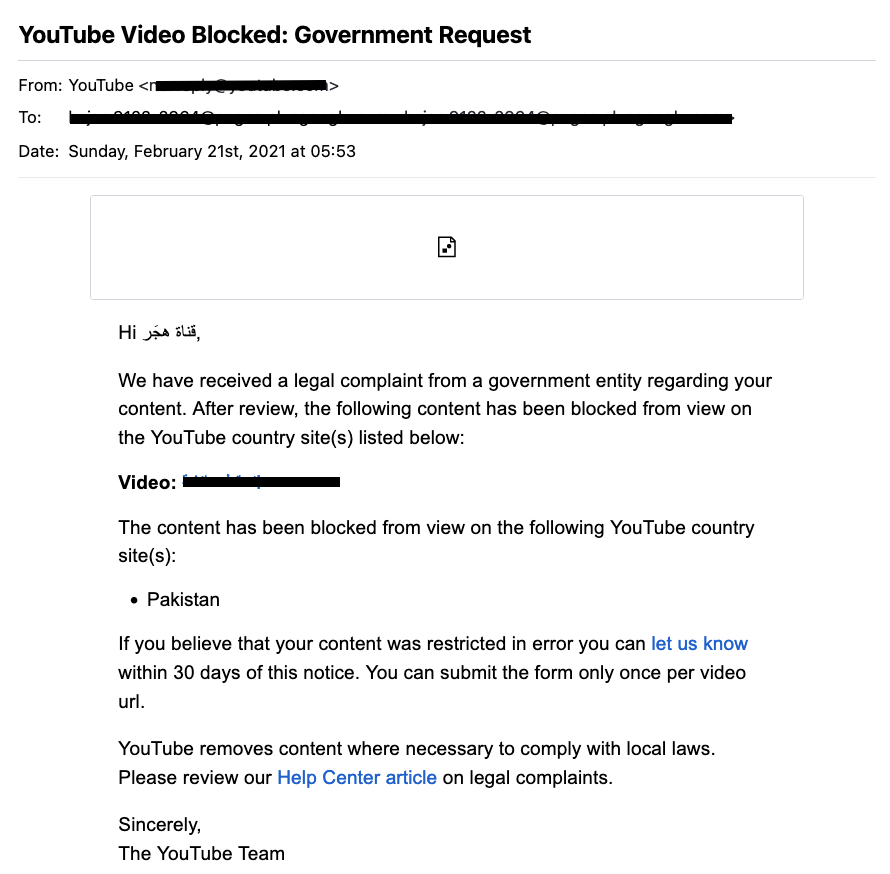The image size is (890, 874).
Task: Click the broken image icon in the banner
Action: click(x=447, y=247)
